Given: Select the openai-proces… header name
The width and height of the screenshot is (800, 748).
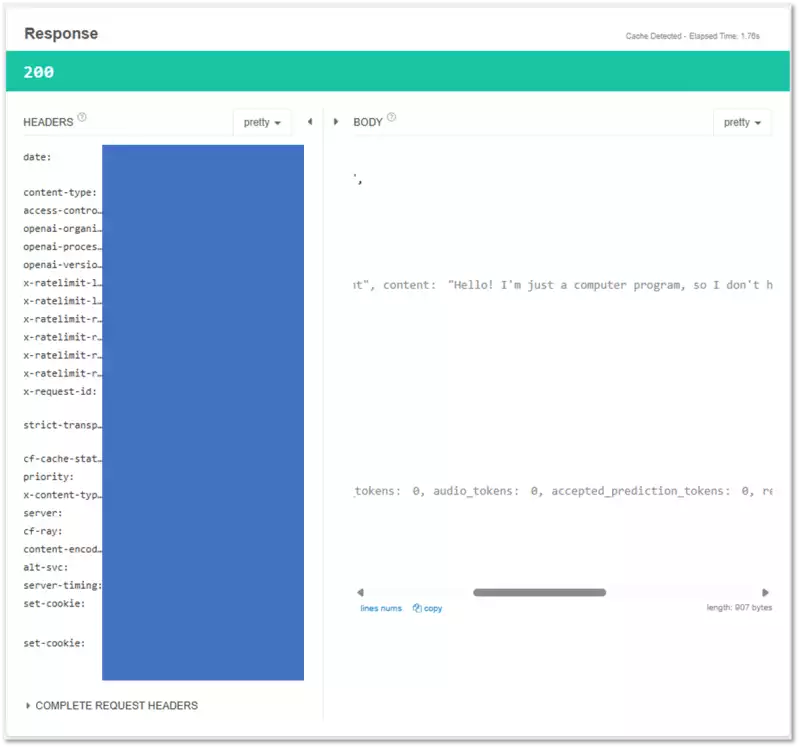Looking at the screenshot, I should click(x=62, y=246).
